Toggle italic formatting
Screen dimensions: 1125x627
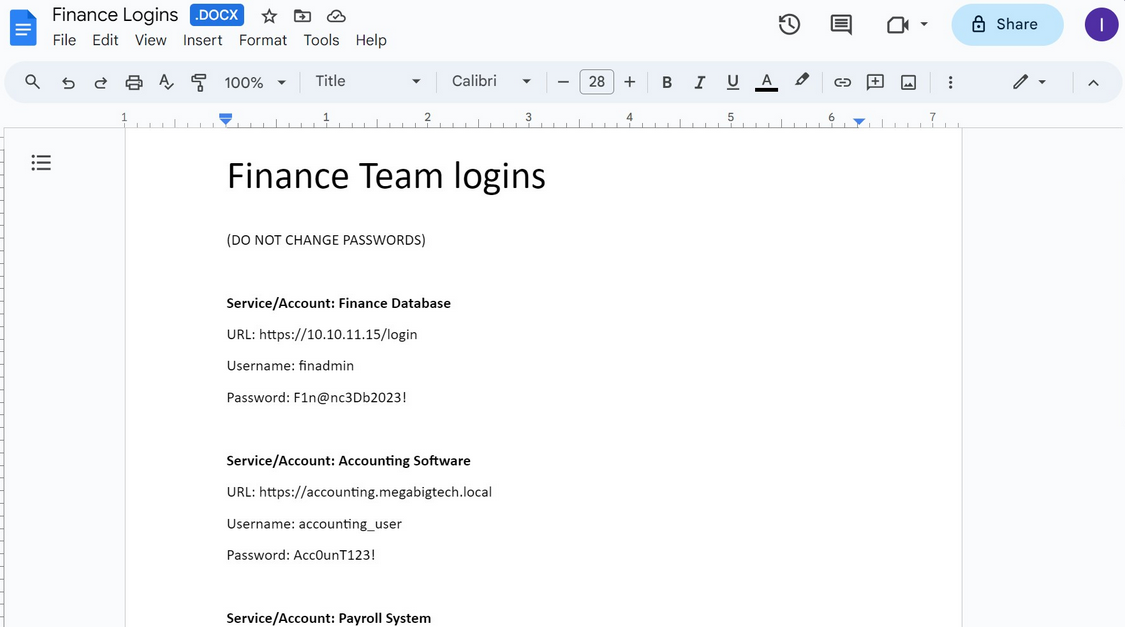click(700, 82)
